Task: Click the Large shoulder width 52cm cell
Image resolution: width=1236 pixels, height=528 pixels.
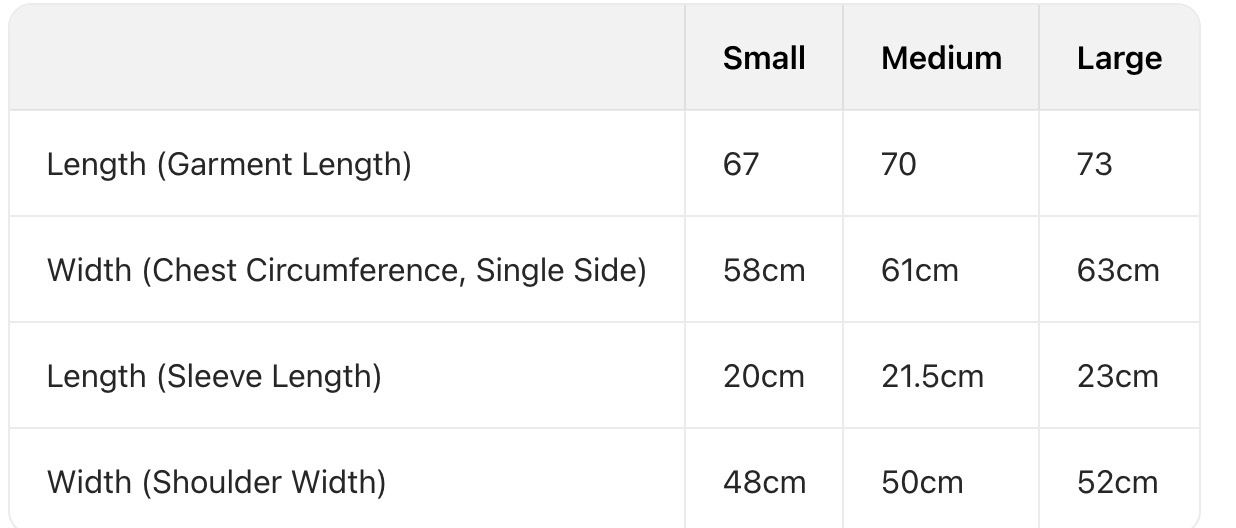Action: click(1118, 482)
